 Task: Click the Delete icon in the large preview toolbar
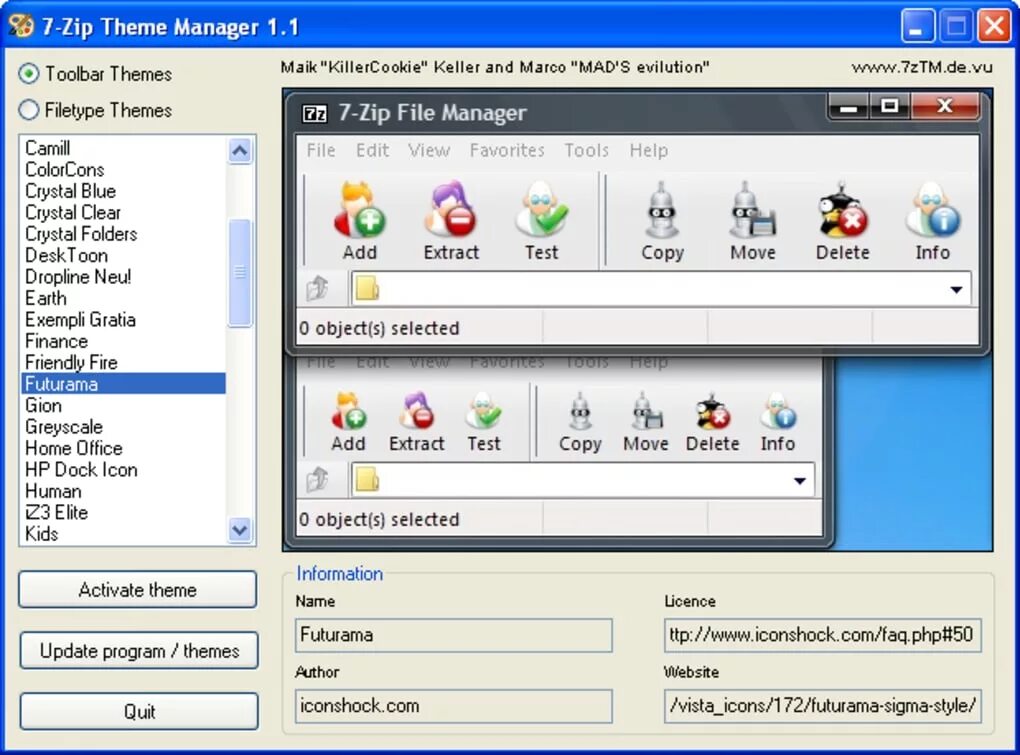coord(842,210)
